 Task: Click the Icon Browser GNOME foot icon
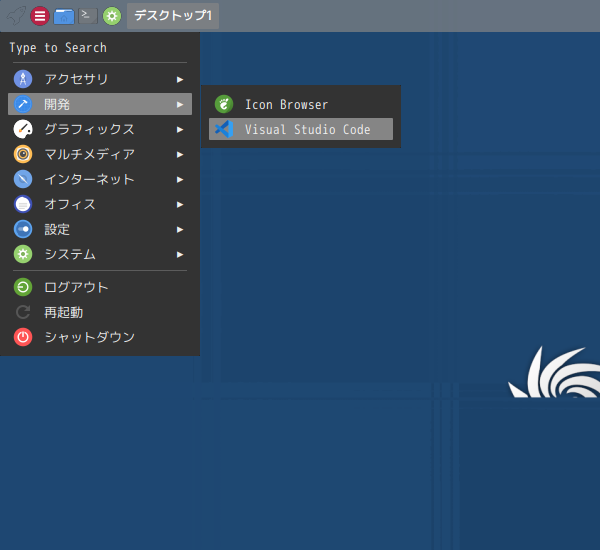224,104
